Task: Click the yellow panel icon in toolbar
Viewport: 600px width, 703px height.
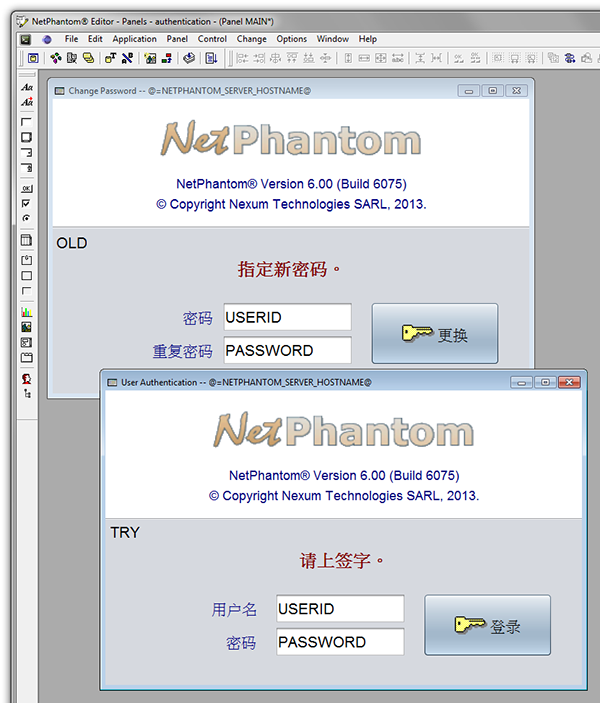Action: point(33,58)
